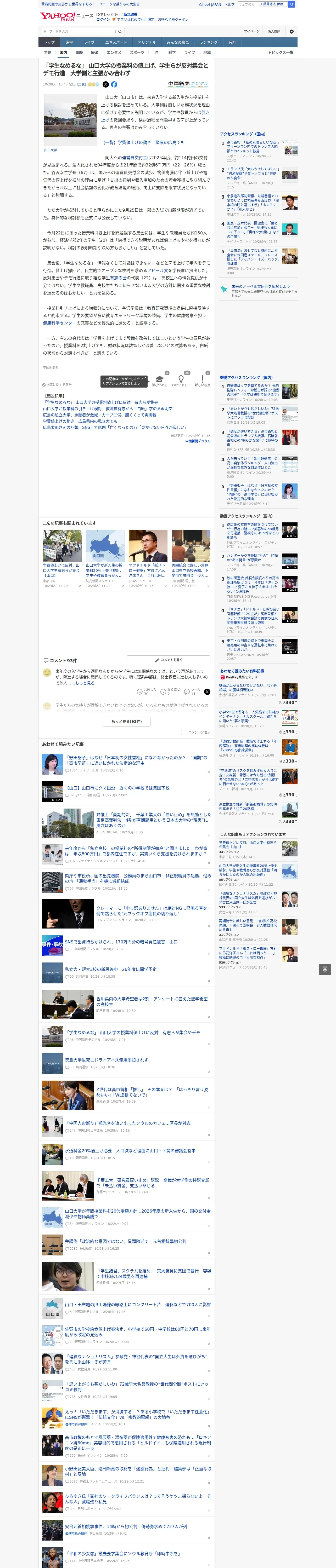This screenshot has height=1568, width=336.
Task: Open the 国際 category
Action: pyautogui.click(x=79, y=52)
